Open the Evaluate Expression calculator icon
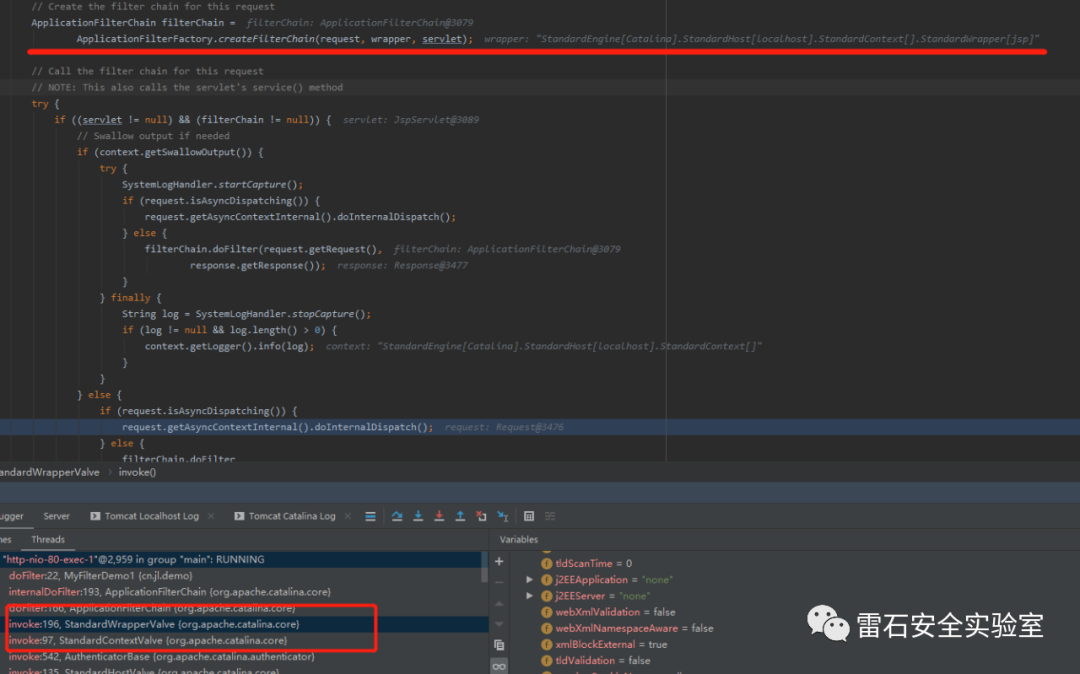The width and height of the screenshot is (1080, 674). click(x=529, y=516)
